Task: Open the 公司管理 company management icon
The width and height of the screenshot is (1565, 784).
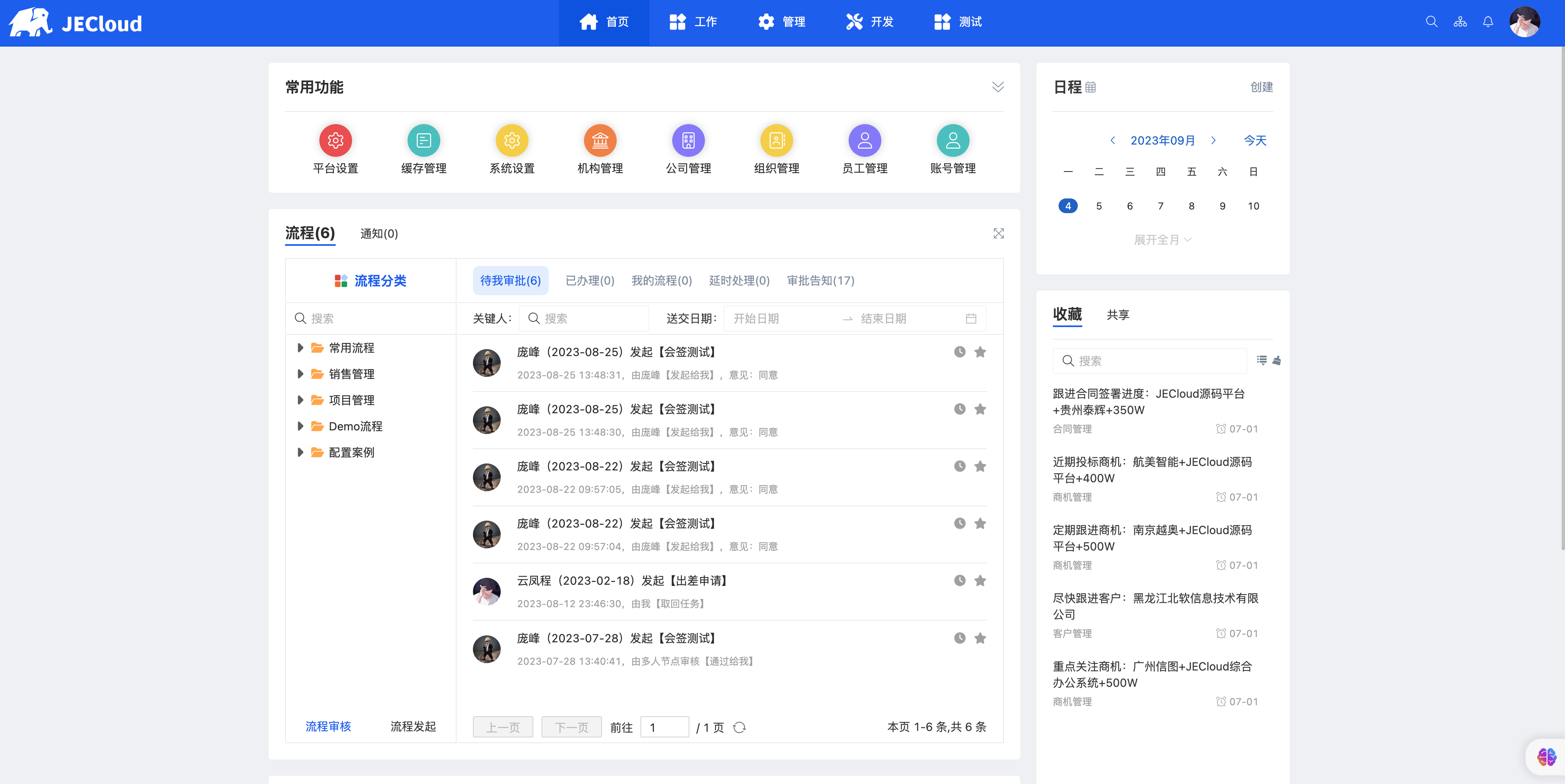Action: pos(688,140)
